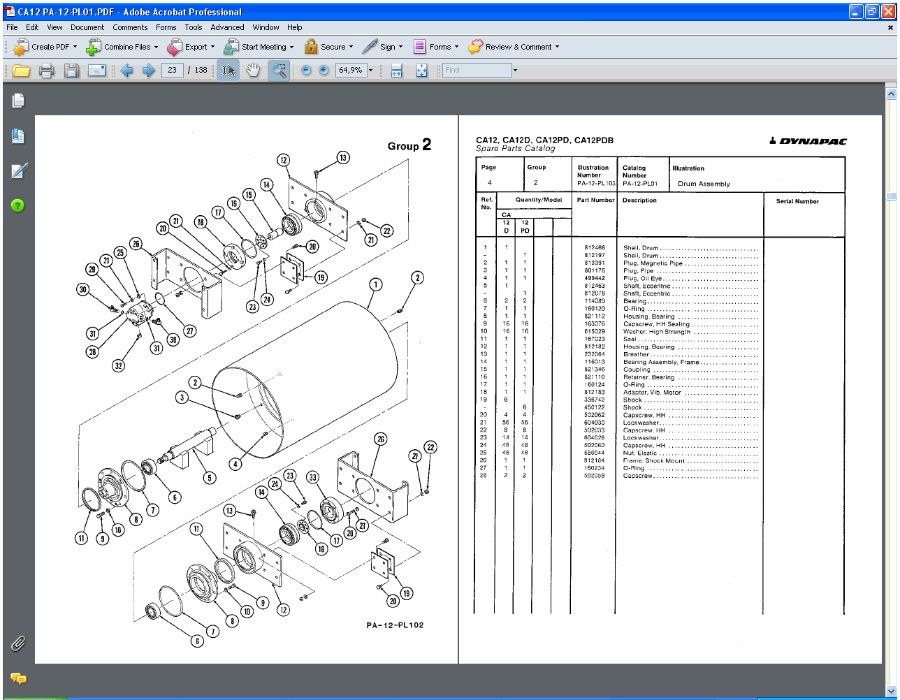900x700 pixels.
Task: Toggle the Select tool cursor
Action: pos(228,71)
